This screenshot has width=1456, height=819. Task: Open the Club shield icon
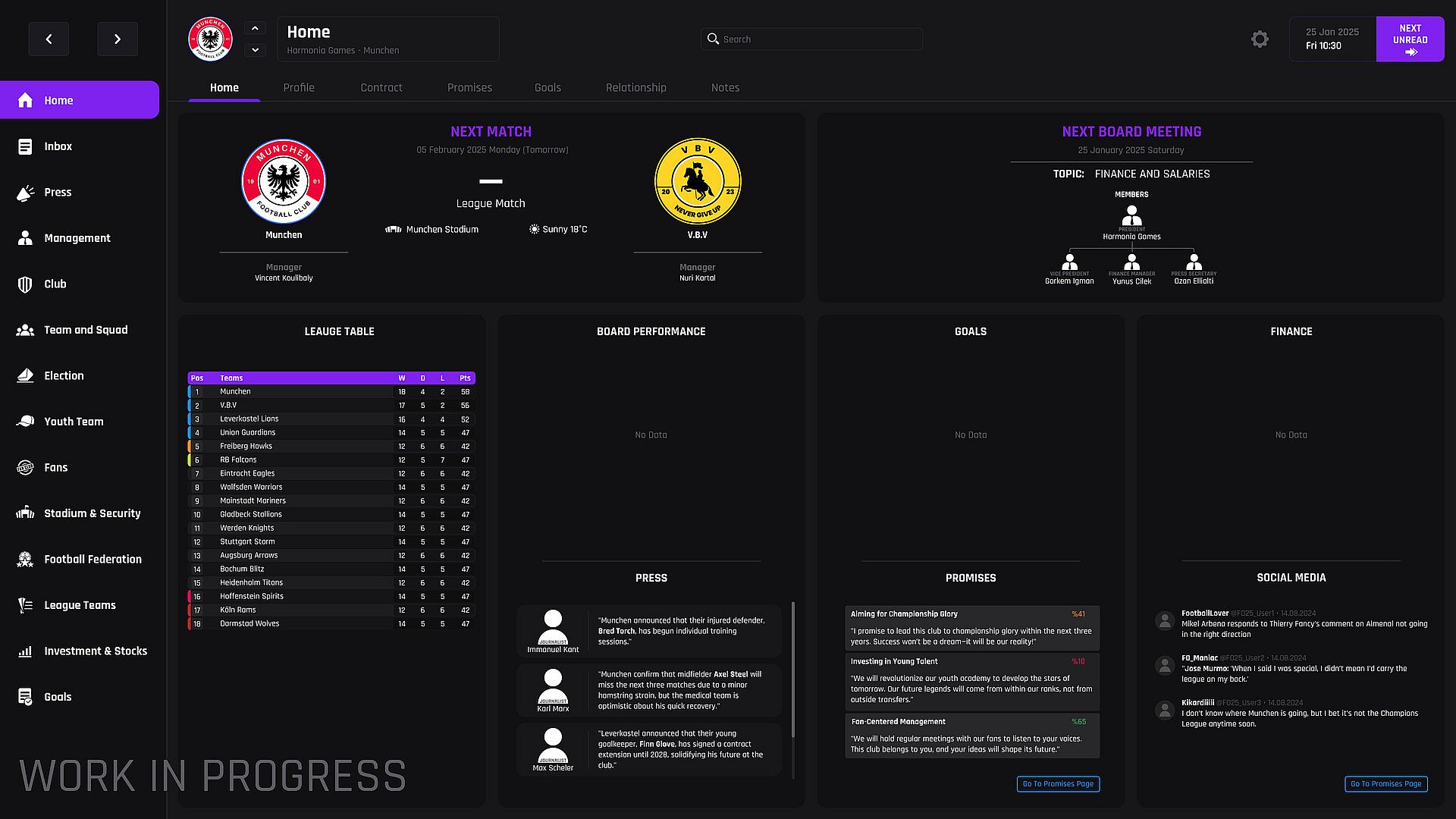pyautogui.click(x=25, y=284)
